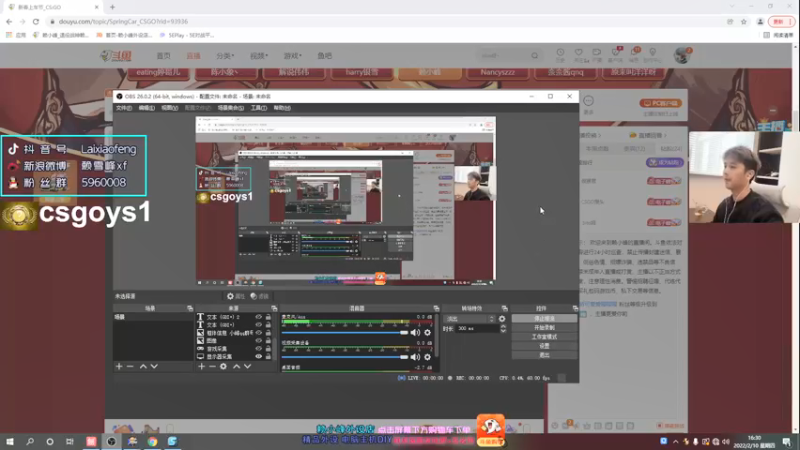Open the Windows Start menu

pos(10,441)
